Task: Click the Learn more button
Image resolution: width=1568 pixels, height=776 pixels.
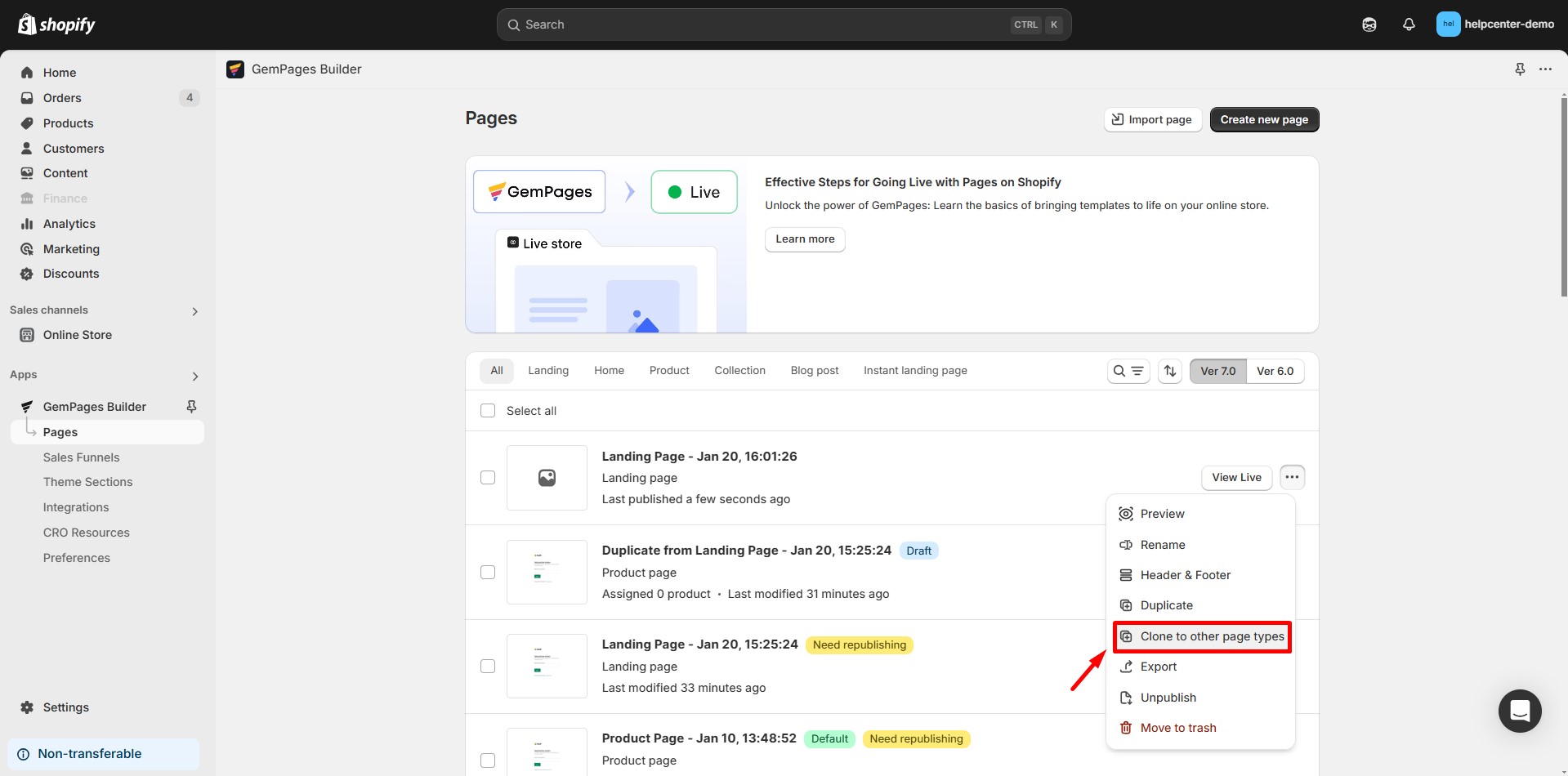Action: coord(804,239)
